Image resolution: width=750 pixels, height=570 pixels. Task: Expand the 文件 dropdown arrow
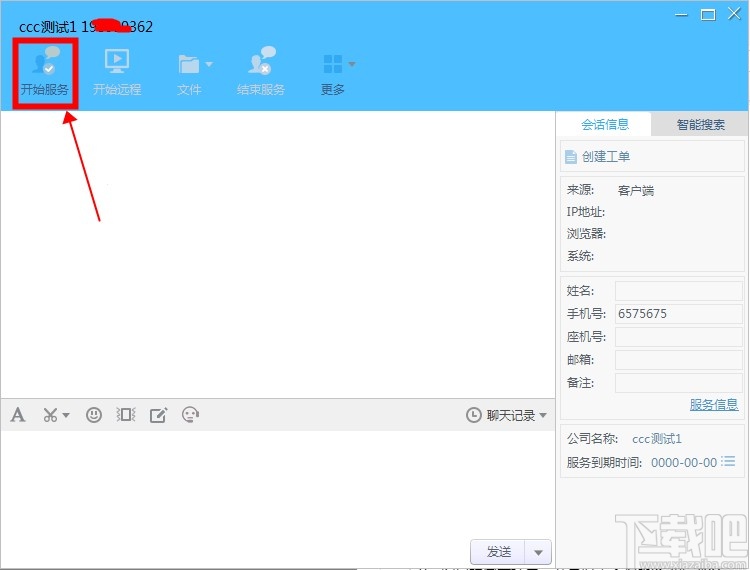click(x=209, y=64)
